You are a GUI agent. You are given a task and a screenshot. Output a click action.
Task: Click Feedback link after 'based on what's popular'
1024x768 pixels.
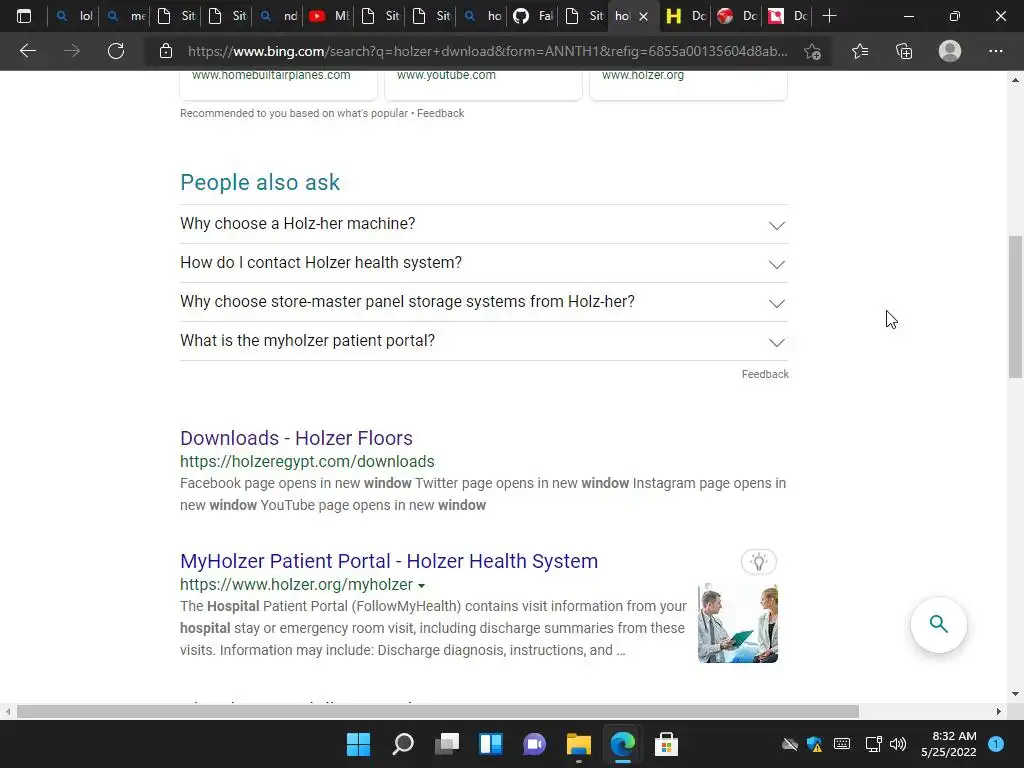[x=440, y=113]
